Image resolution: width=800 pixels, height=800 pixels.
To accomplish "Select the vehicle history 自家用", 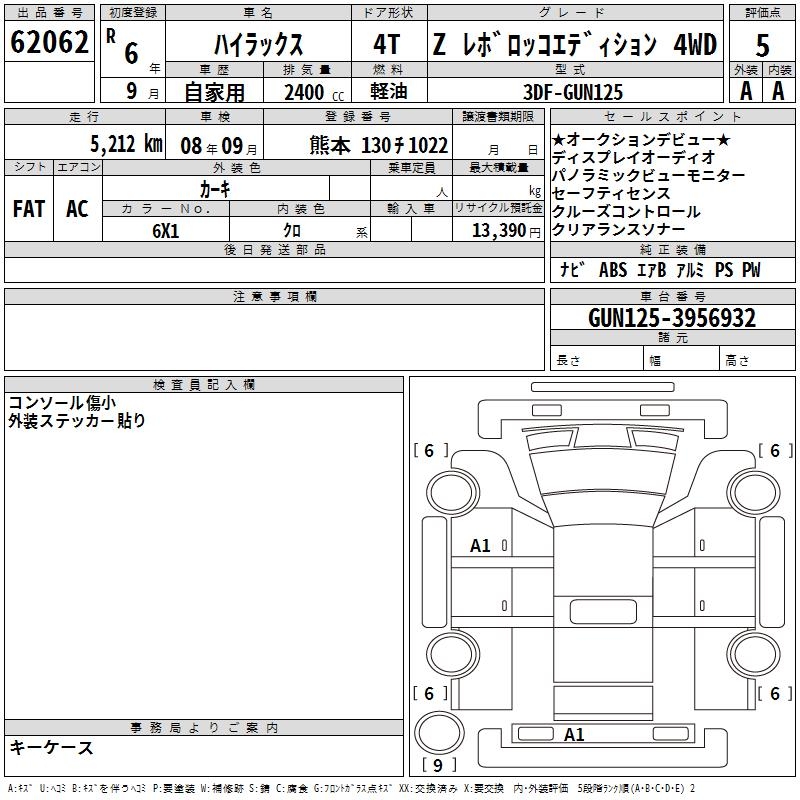I will pyautogui.click(x=214, y=92).
